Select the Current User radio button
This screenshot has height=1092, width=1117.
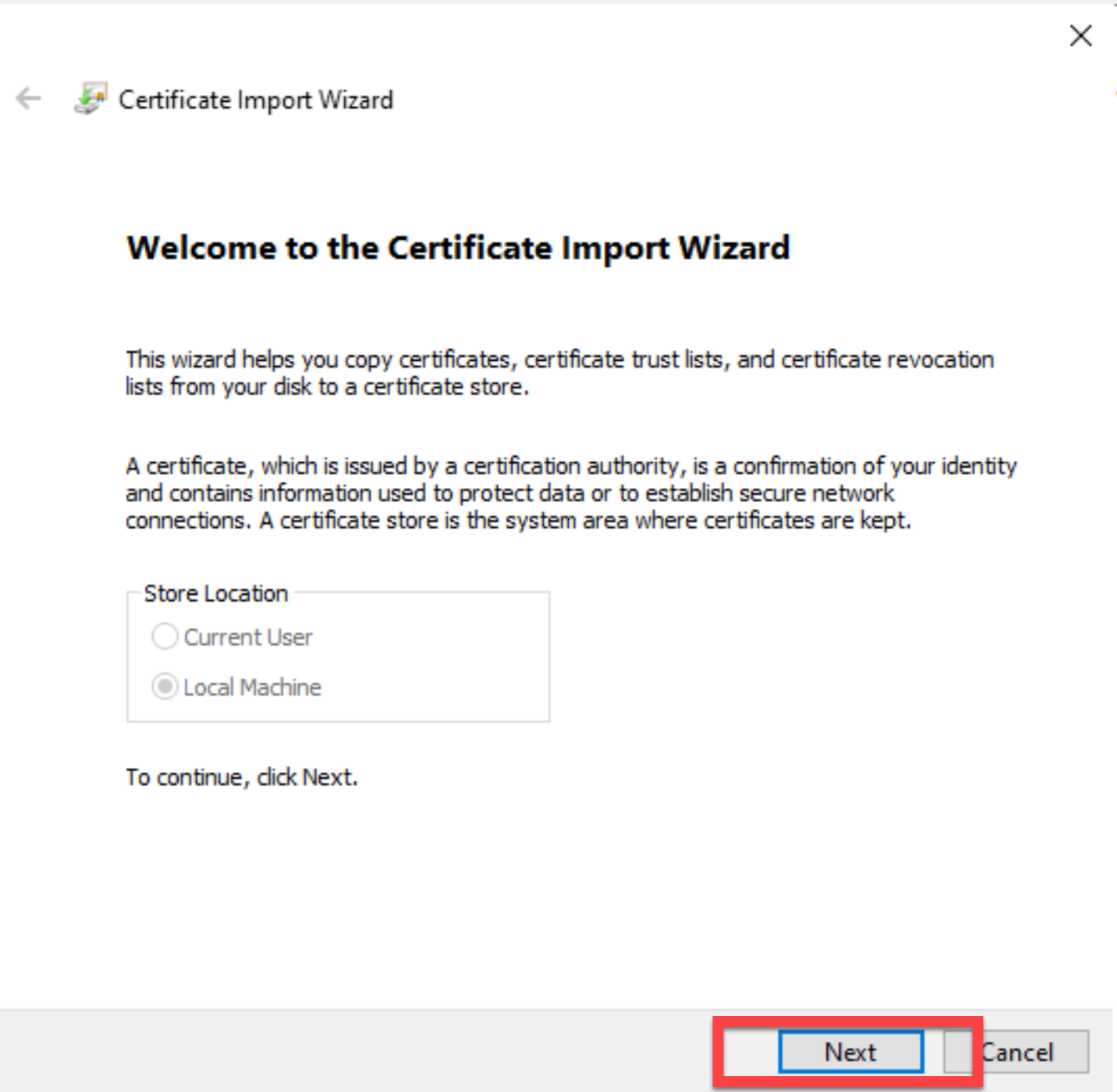[x=165, y=637]
